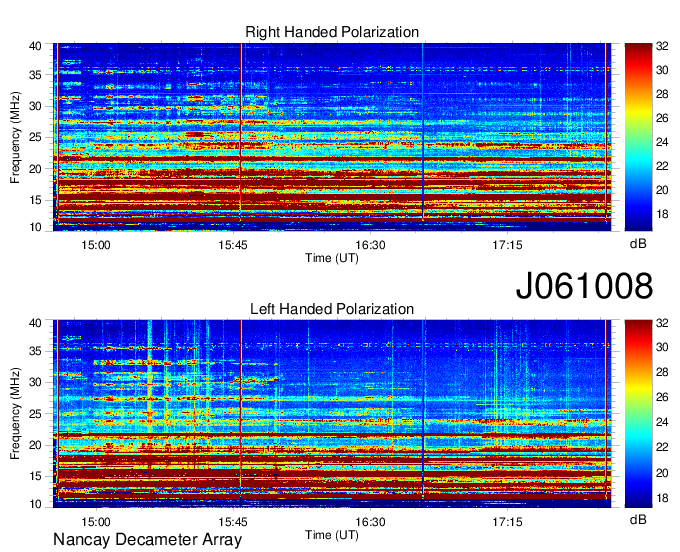Click the 28 dB value on bottom colorbar
The image size is (680, 552).
click(x=662, y=372)
